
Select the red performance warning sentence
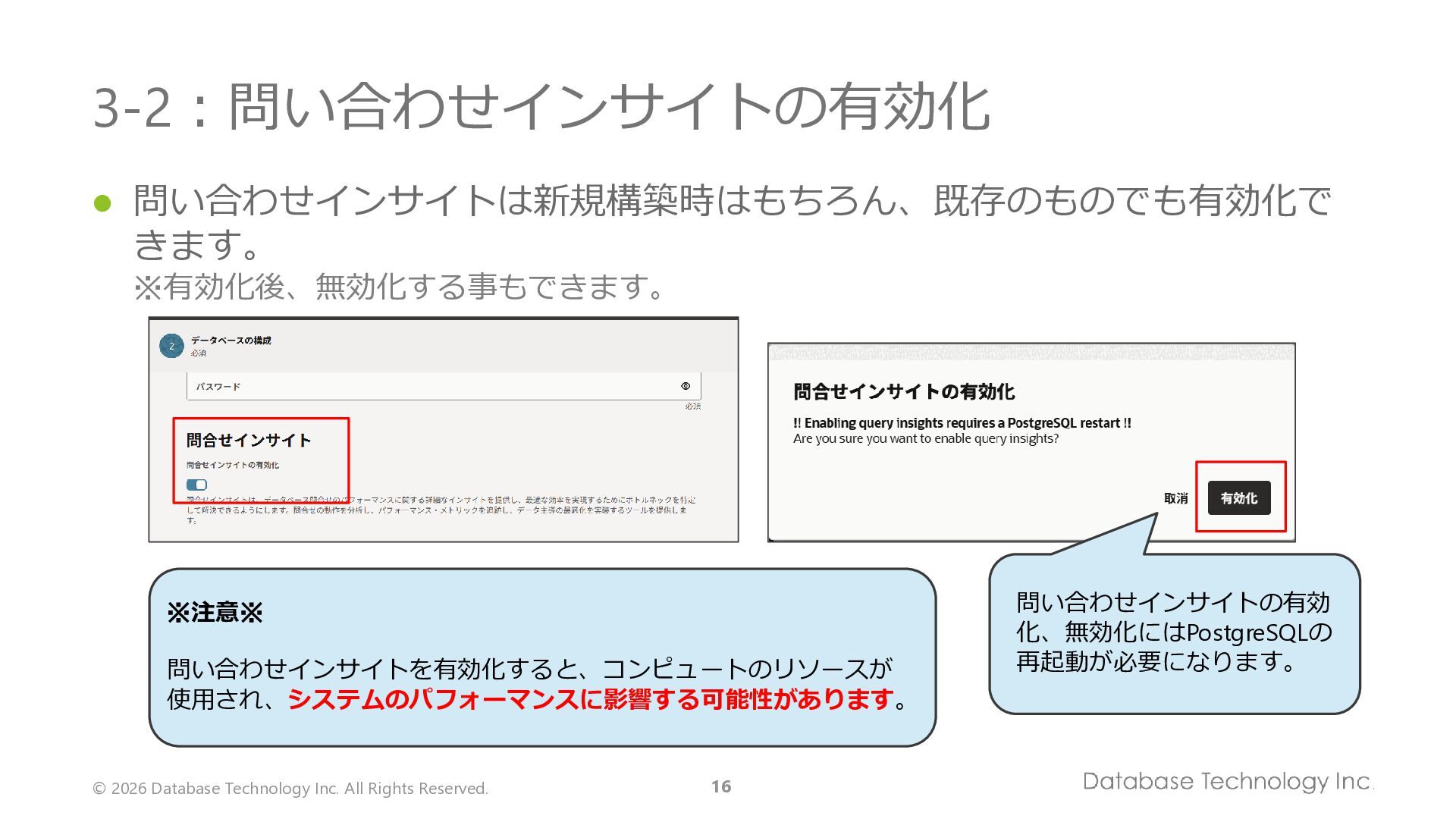click(591, 698)
